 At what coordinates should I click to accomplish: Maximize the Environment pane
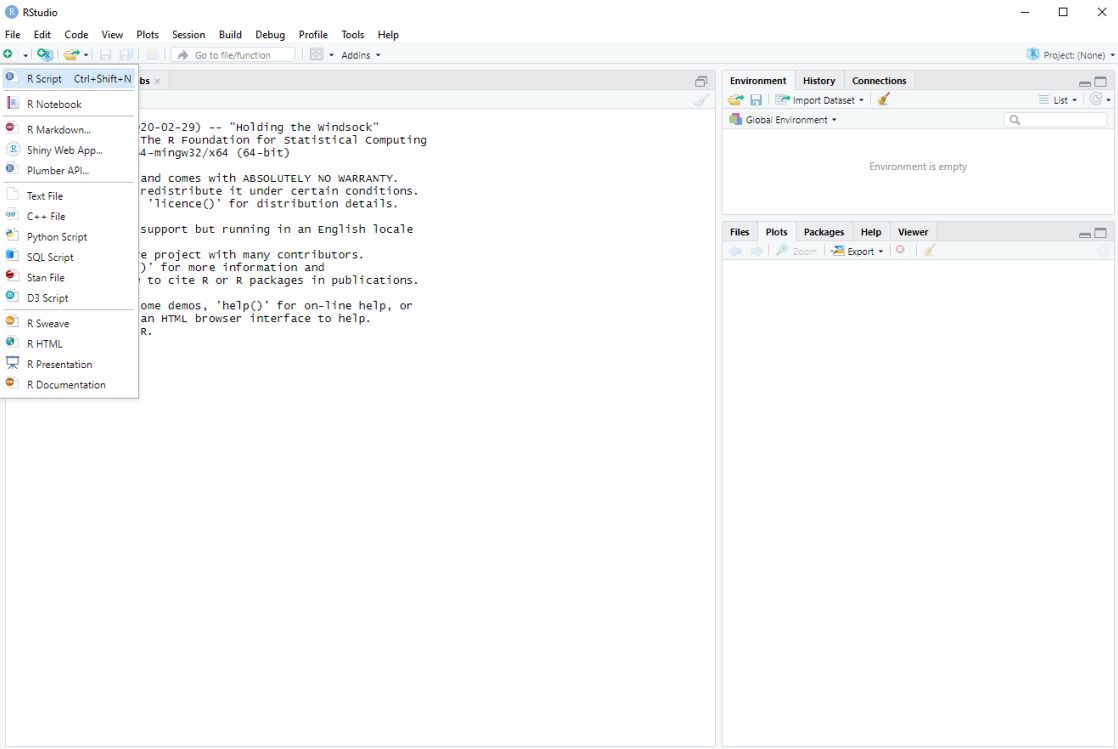tap(1101, 82)
